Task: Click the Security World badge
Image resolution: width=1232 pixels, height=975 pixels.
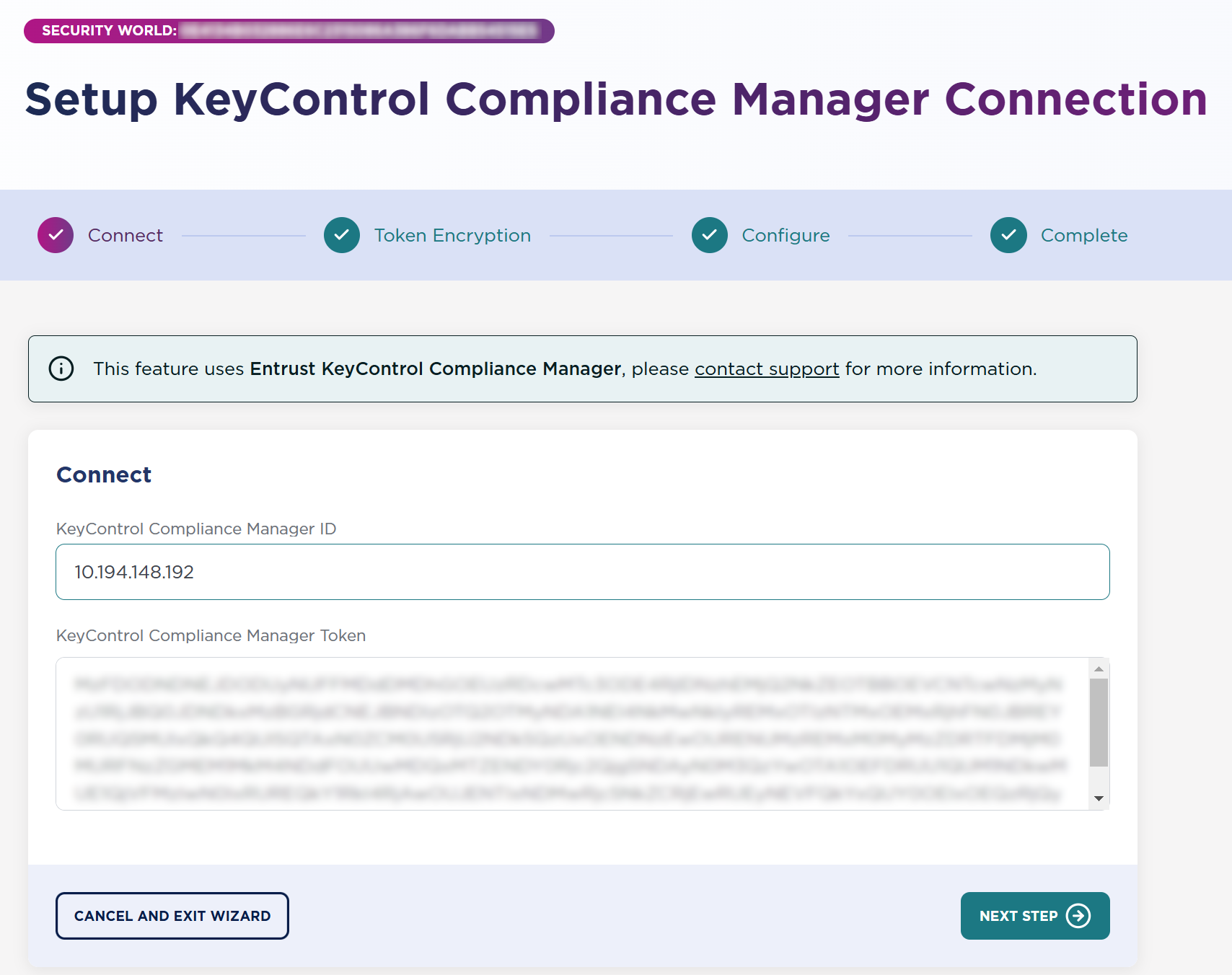Action: click(x=289, y=31)
